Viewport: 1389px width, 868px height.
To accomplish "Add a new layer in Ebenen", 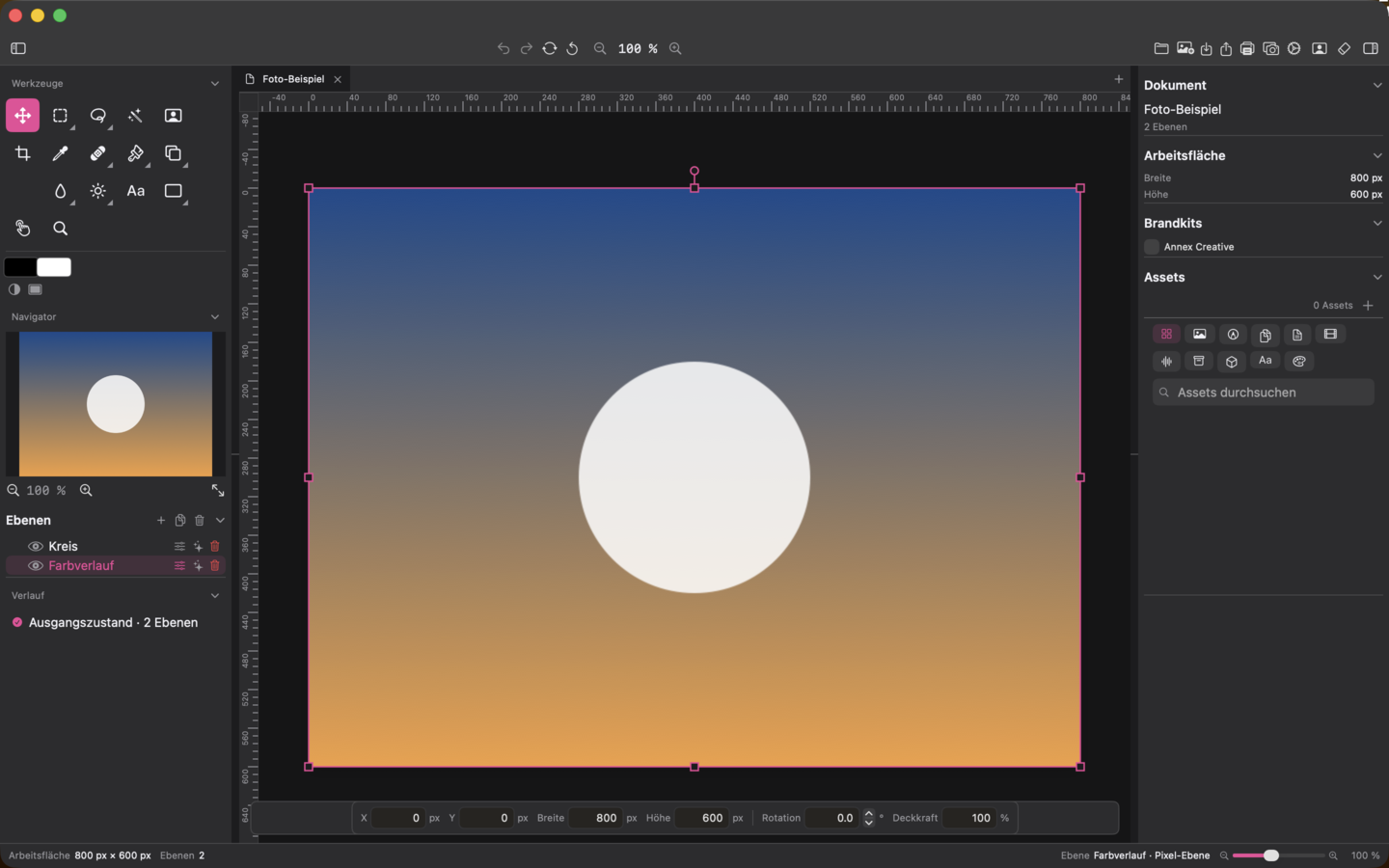I will 161,521.
